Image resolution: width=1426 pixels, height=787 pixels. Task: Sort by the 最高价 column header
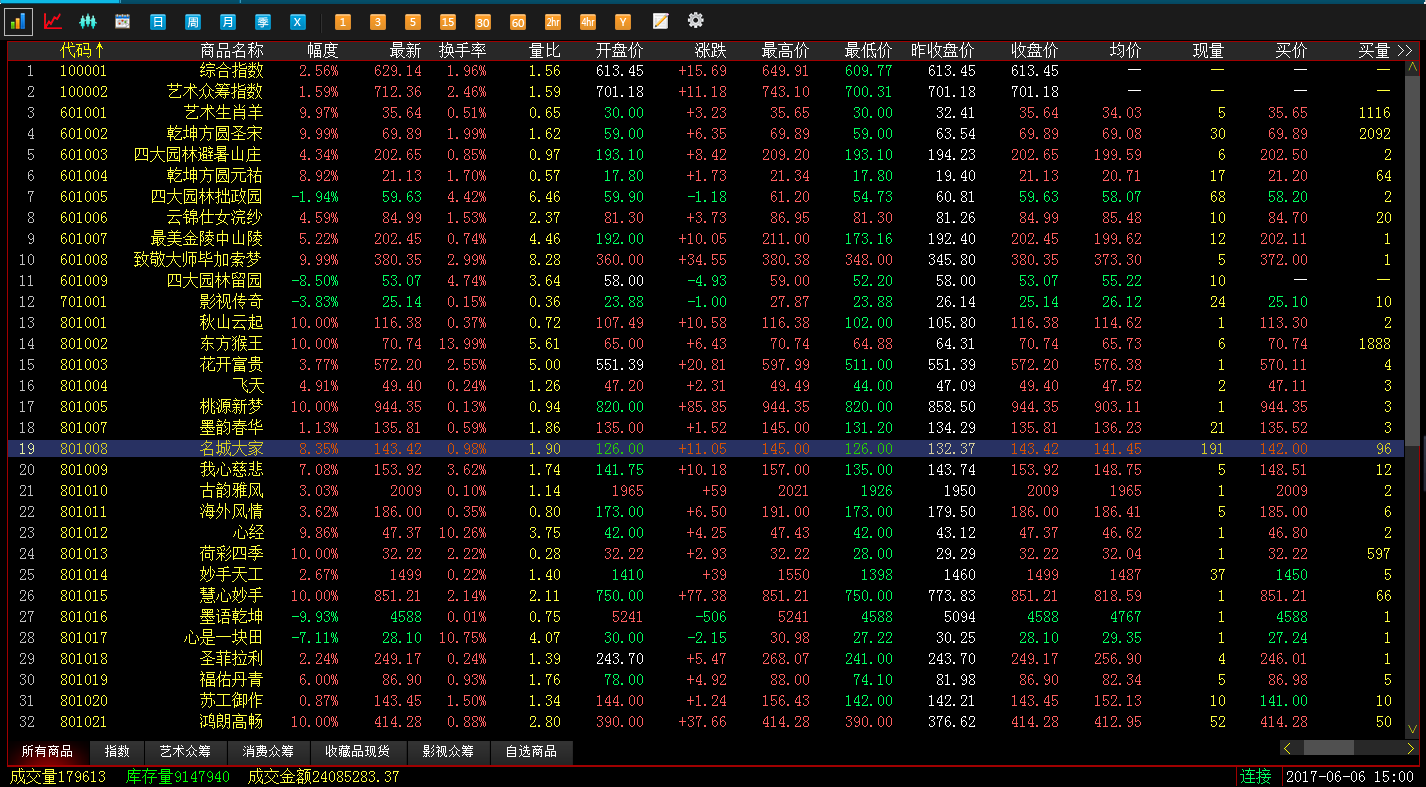785,50
